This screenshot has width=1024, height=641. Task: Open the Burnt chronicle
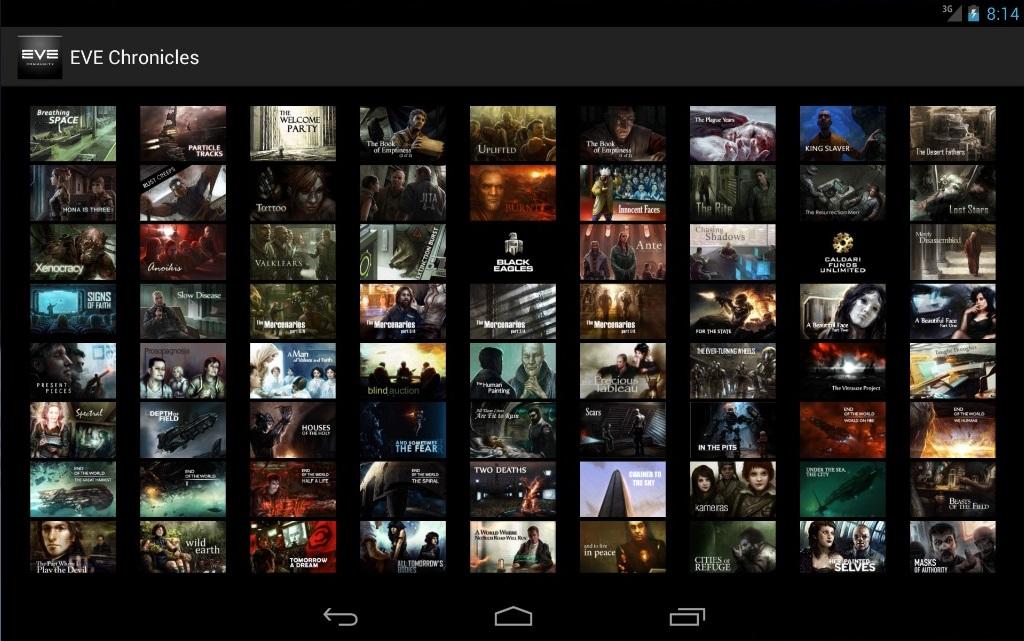513,193
